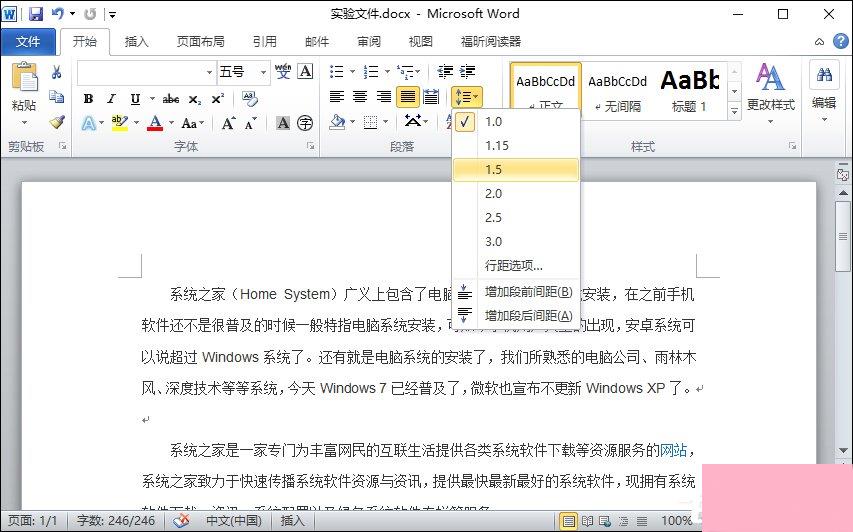853x532 pixels.
Task: Click the Copy icon in clipboard group
Action: click(56, 97)
